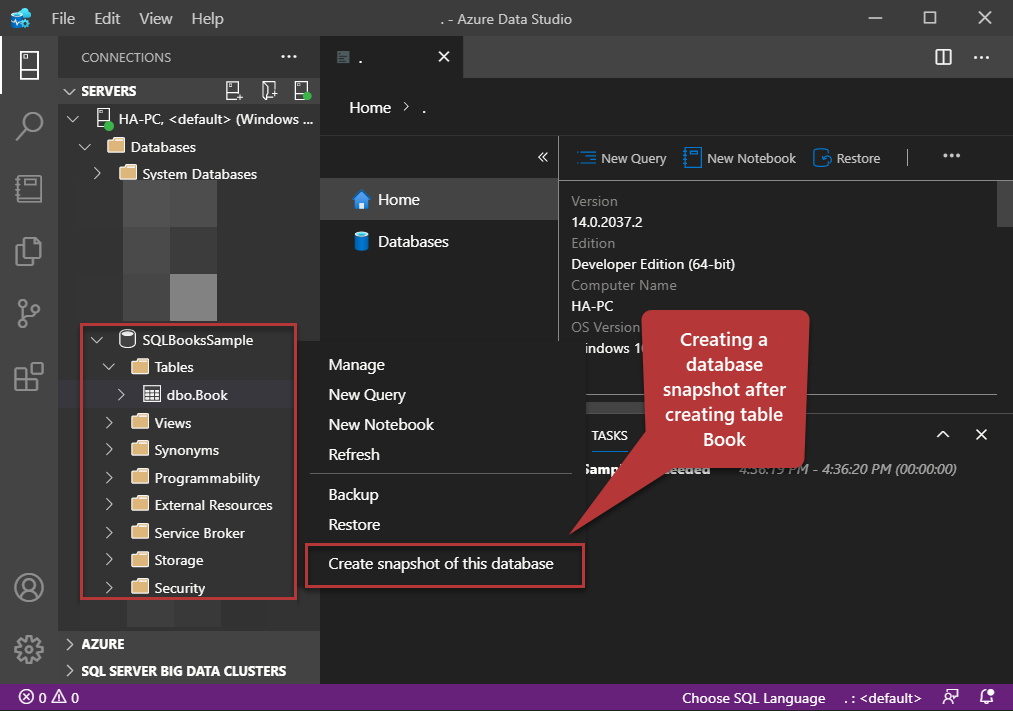
Task: Click Home in the breadcrumb
Action: 370,107
